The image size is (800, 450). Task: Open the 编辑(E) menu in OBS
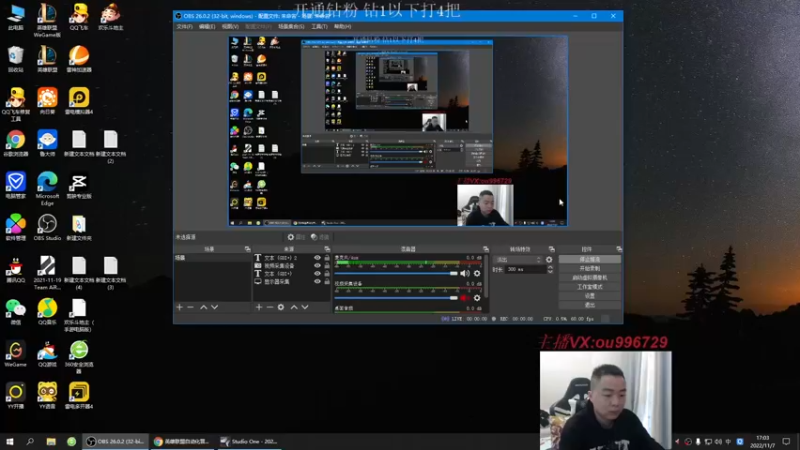click(207, 27)
